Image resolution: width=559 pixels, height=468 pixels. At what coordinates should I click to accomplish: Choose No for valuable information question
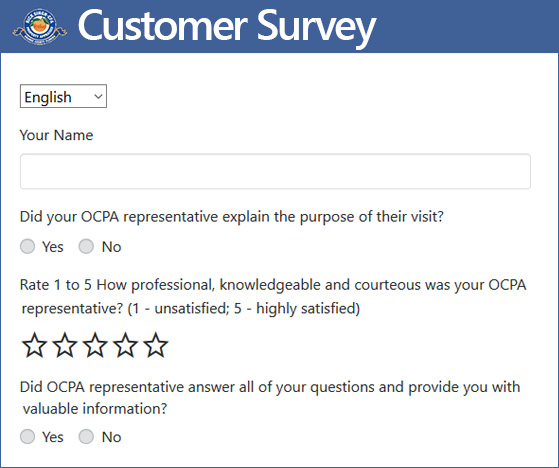coord(86,437)
